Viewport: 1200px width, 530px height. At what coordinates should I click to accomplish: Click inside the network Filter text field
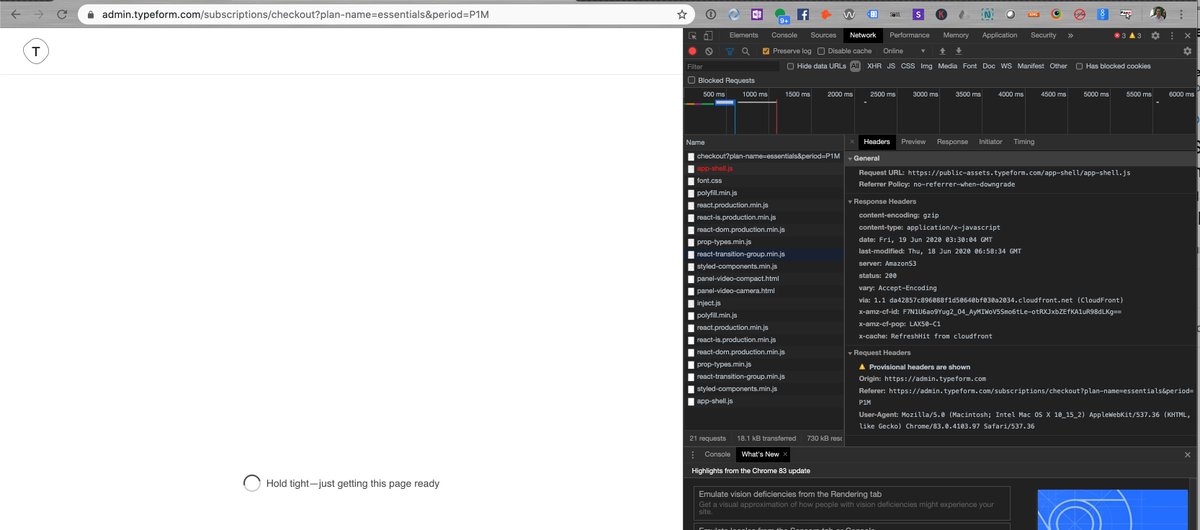732,66
